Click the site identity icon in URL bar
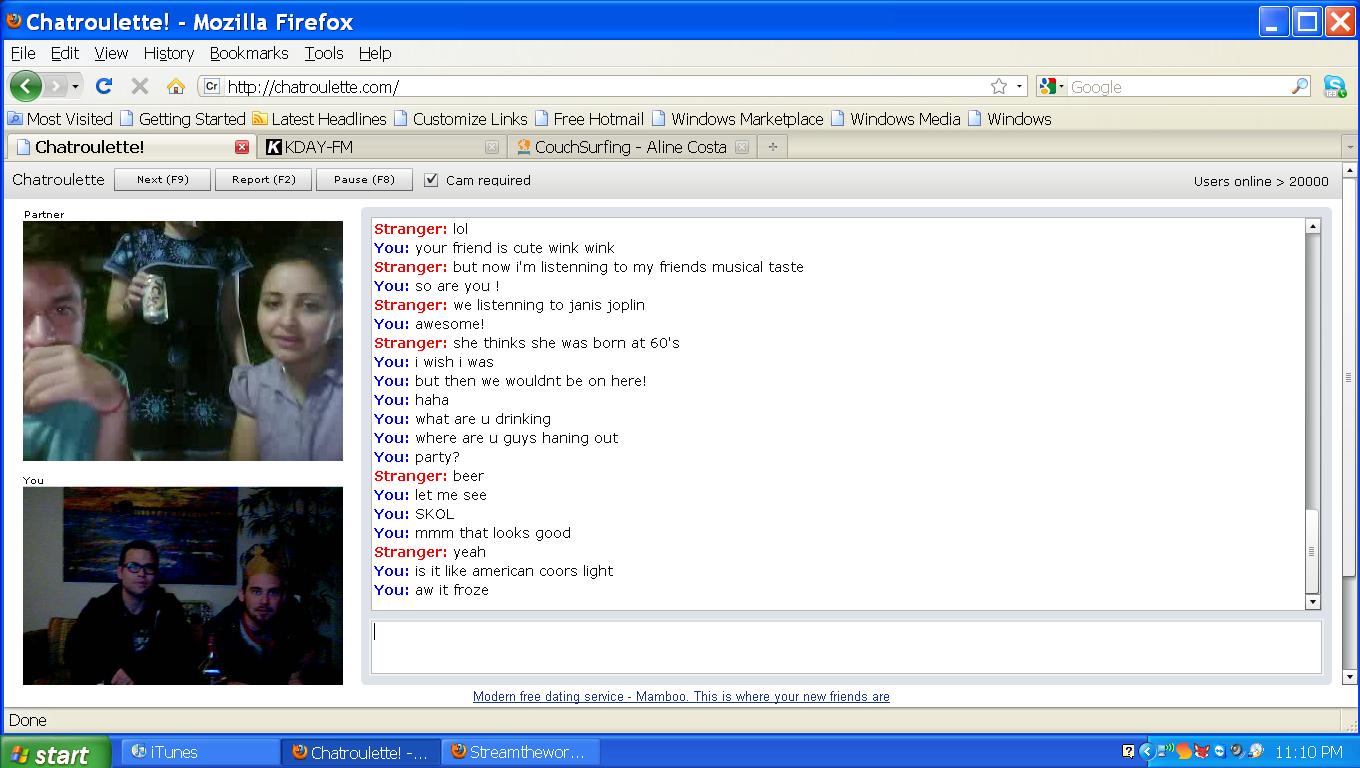This screenshot has height=768, width=1360. pos(211,87)
